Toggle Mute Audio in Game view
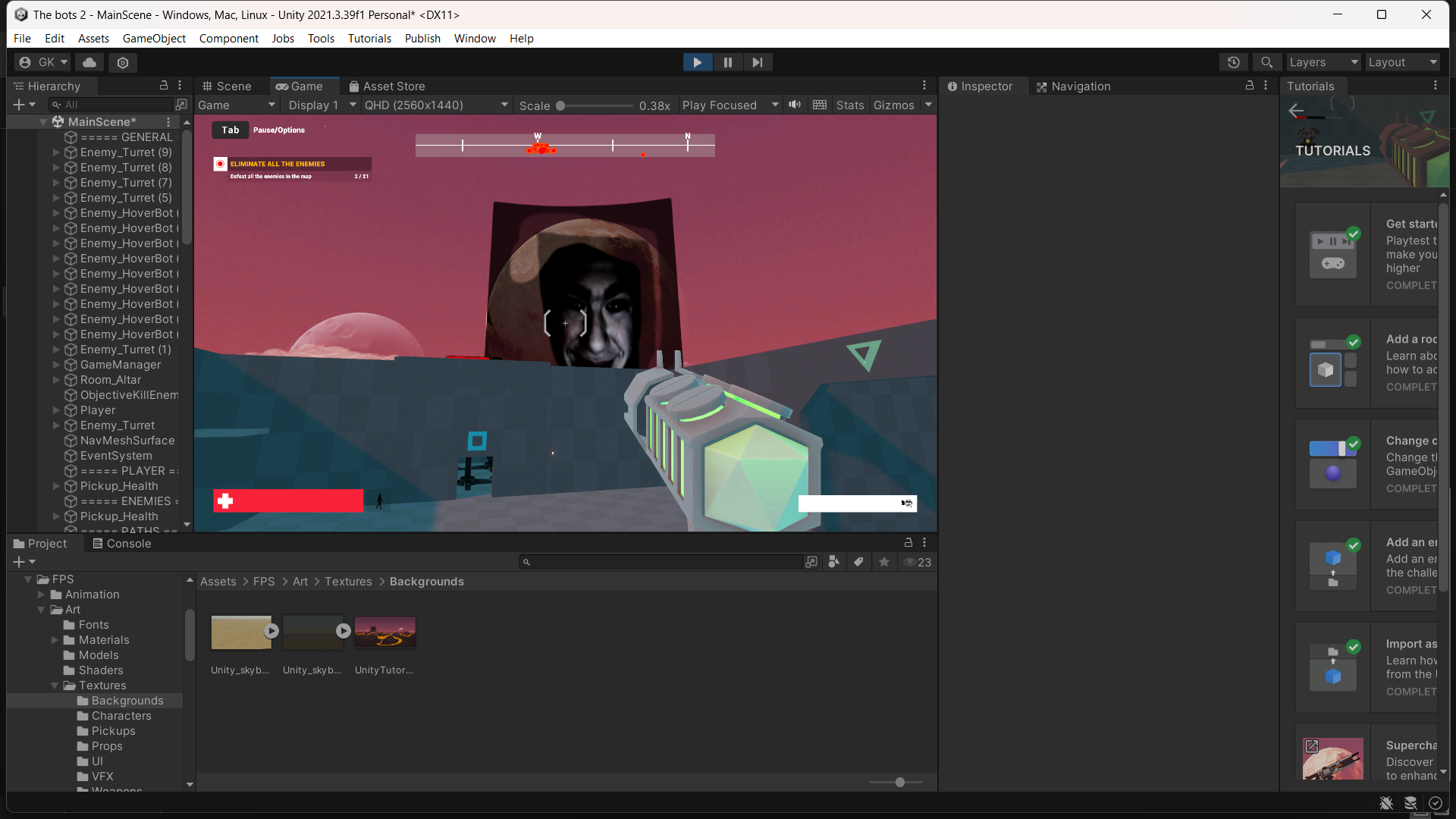1456x819 pixels. pos(794,105)
